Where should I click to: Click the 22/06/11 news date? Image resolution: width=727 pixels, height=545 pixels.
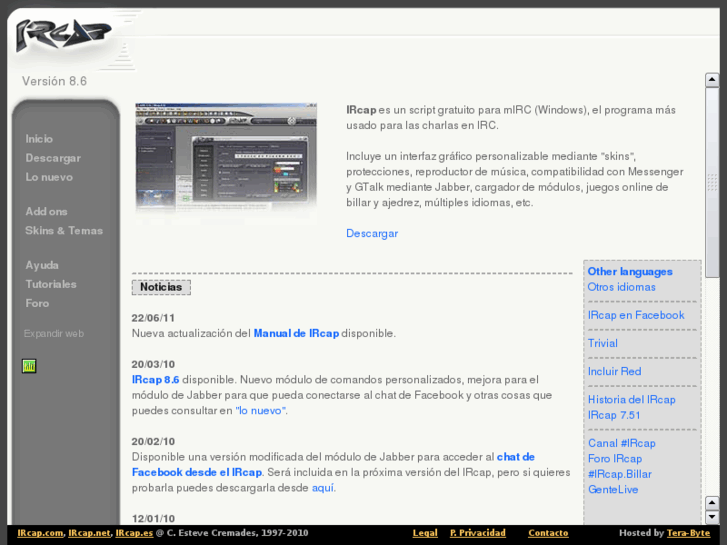tap(153, 318)
